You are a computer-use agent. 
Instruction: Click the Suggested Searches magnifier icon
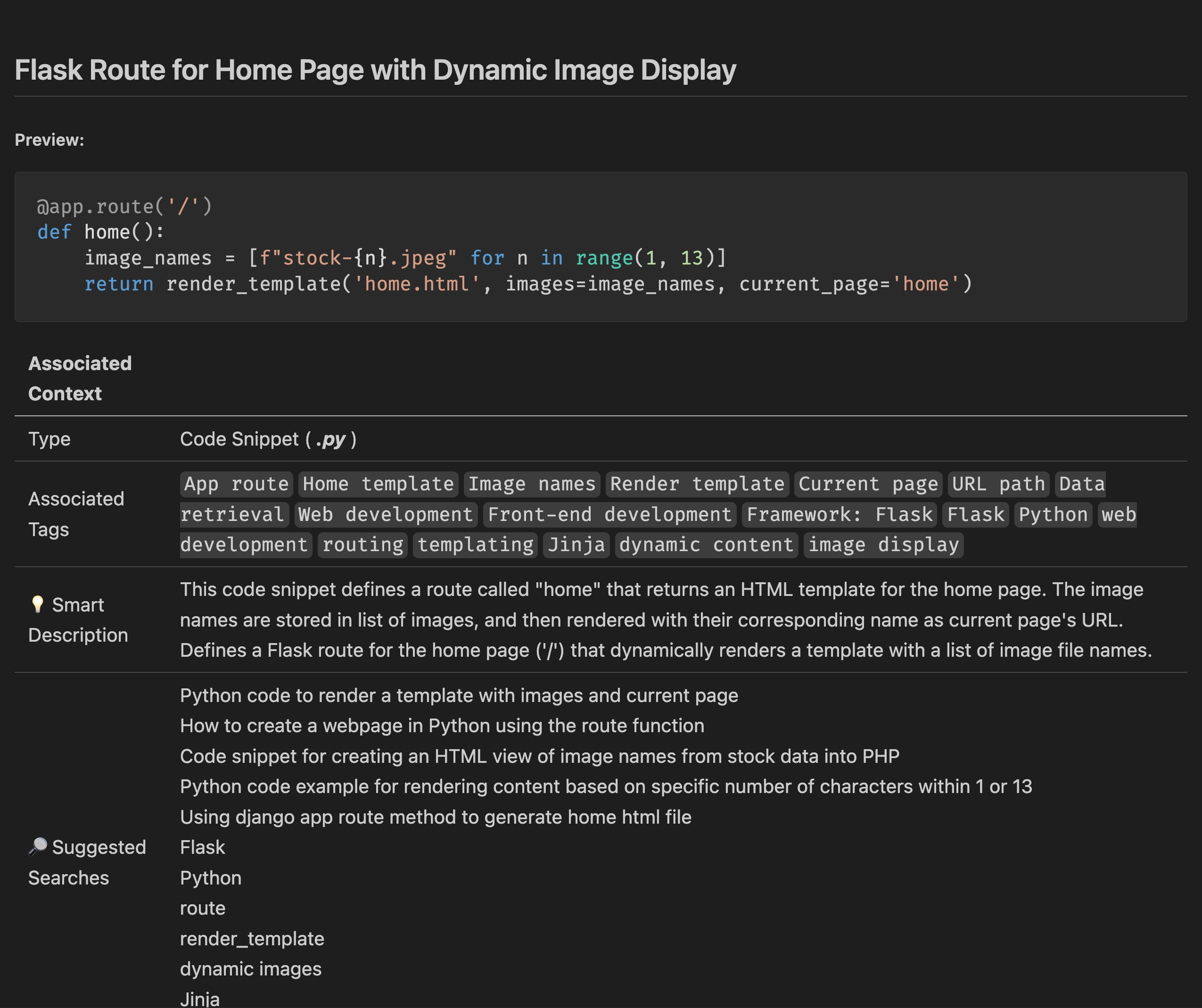coord(38,846)
